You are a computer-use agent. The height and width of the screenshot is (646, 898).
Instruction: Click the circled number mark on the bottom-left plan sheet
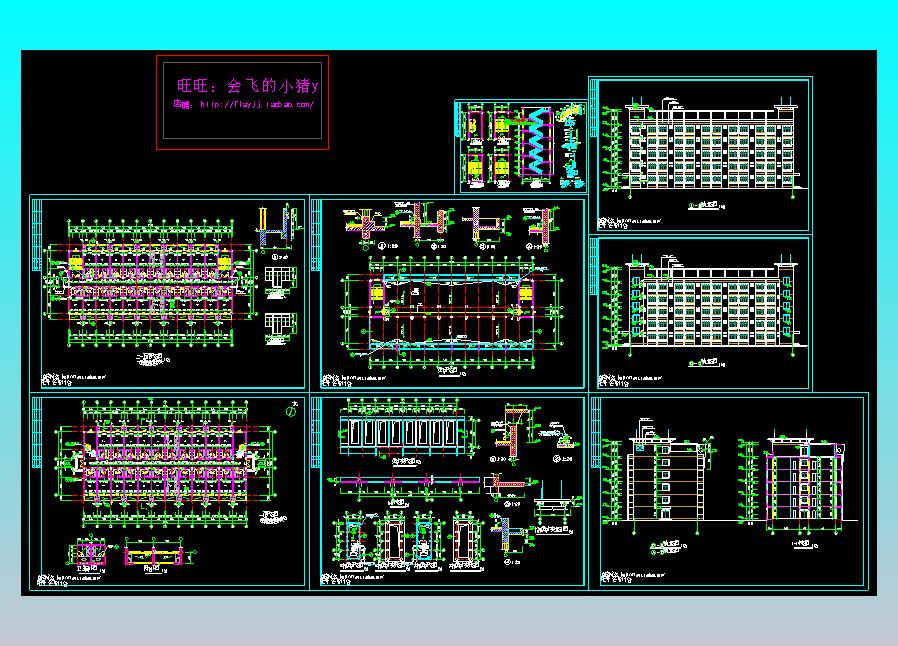tap(292, 411)
